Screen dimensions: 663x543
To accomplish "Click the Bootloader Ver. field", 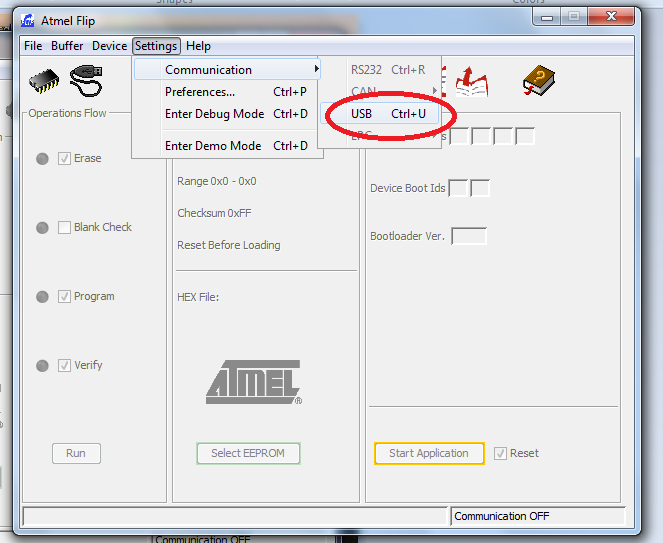I will click(469, 236).
